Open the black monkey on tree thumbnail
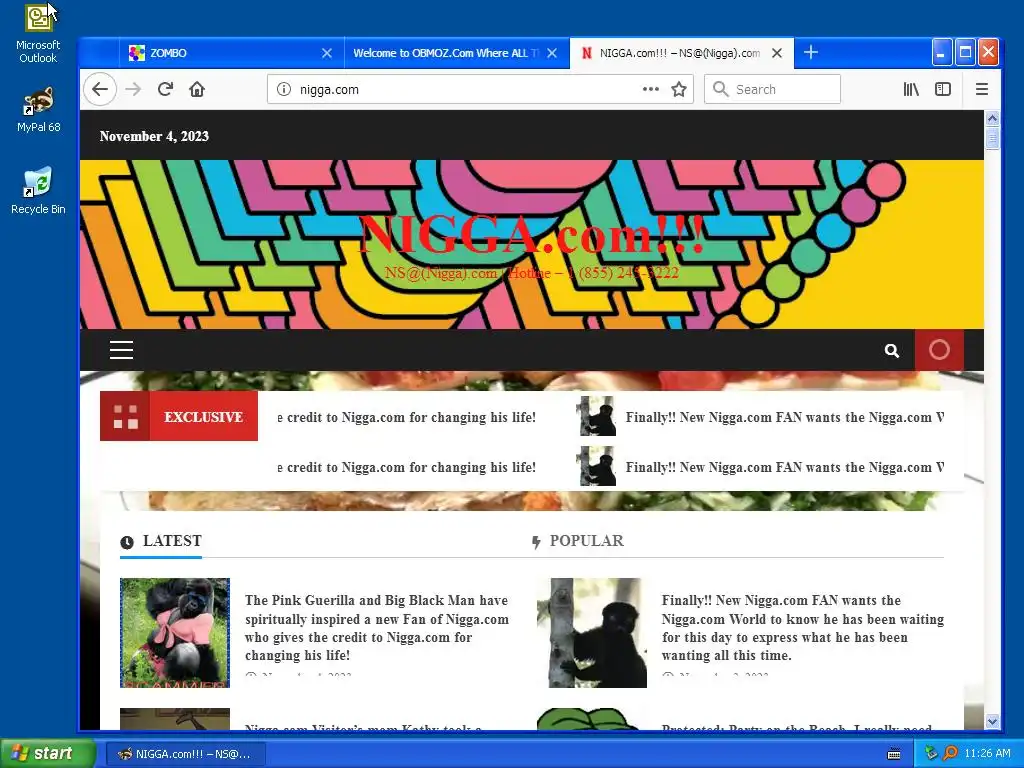Screen dimensions: 1024x768 pyautogui.click(x=592, y=632)
